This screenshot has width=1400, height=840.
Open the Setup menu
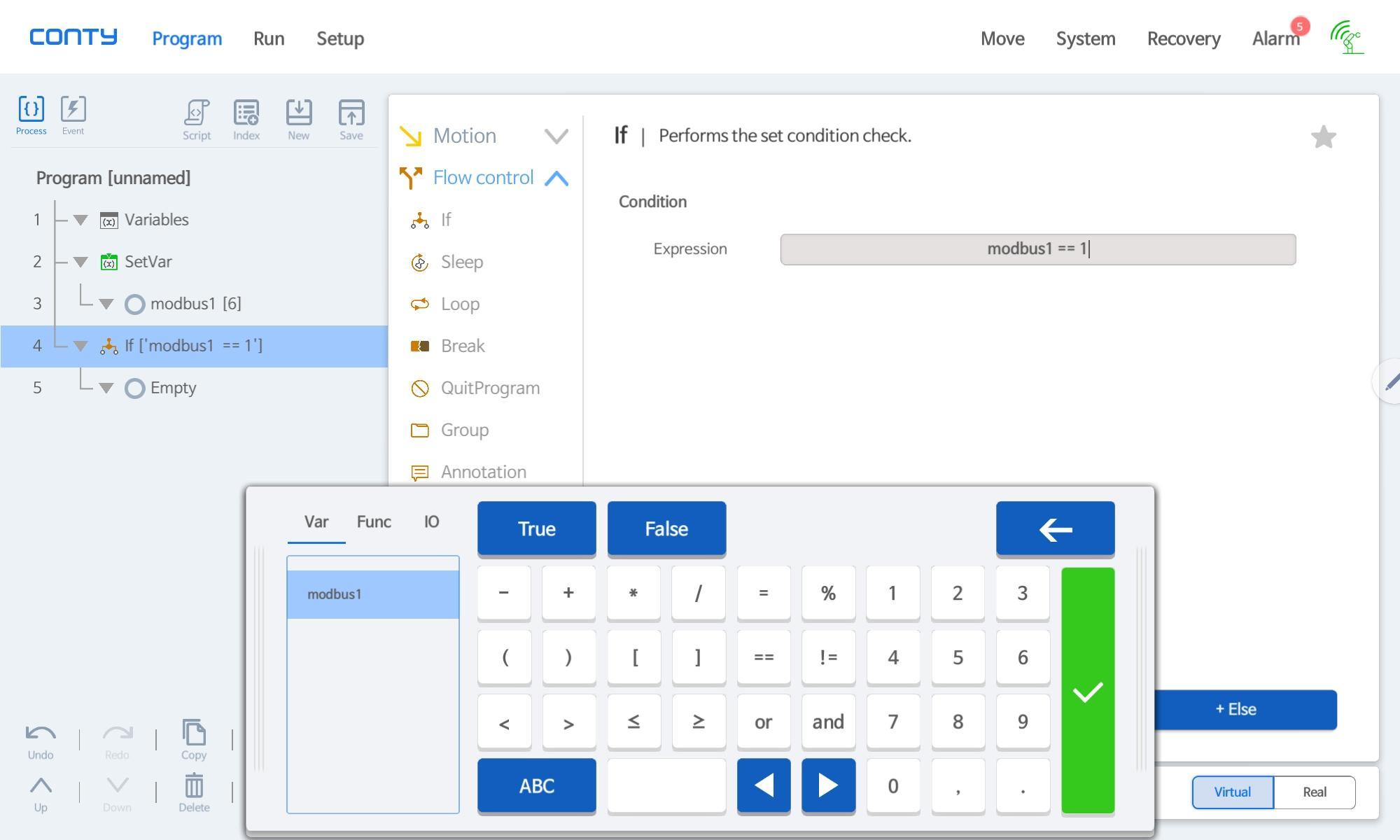[340, 38]
